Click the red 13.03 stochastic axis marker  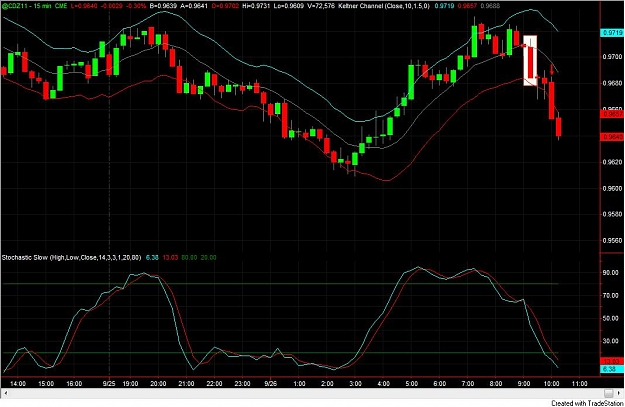pyautogui.click(x=612, y=362)
